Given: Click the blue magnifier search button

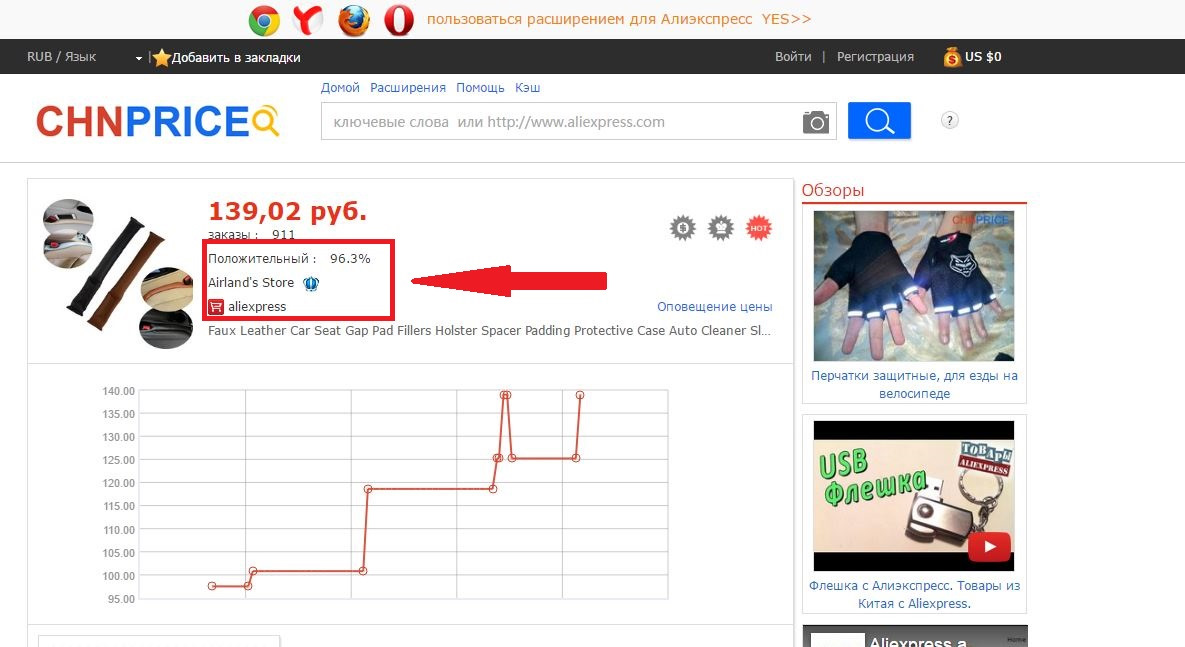Looking at the screenshot, I should [879, 121].
